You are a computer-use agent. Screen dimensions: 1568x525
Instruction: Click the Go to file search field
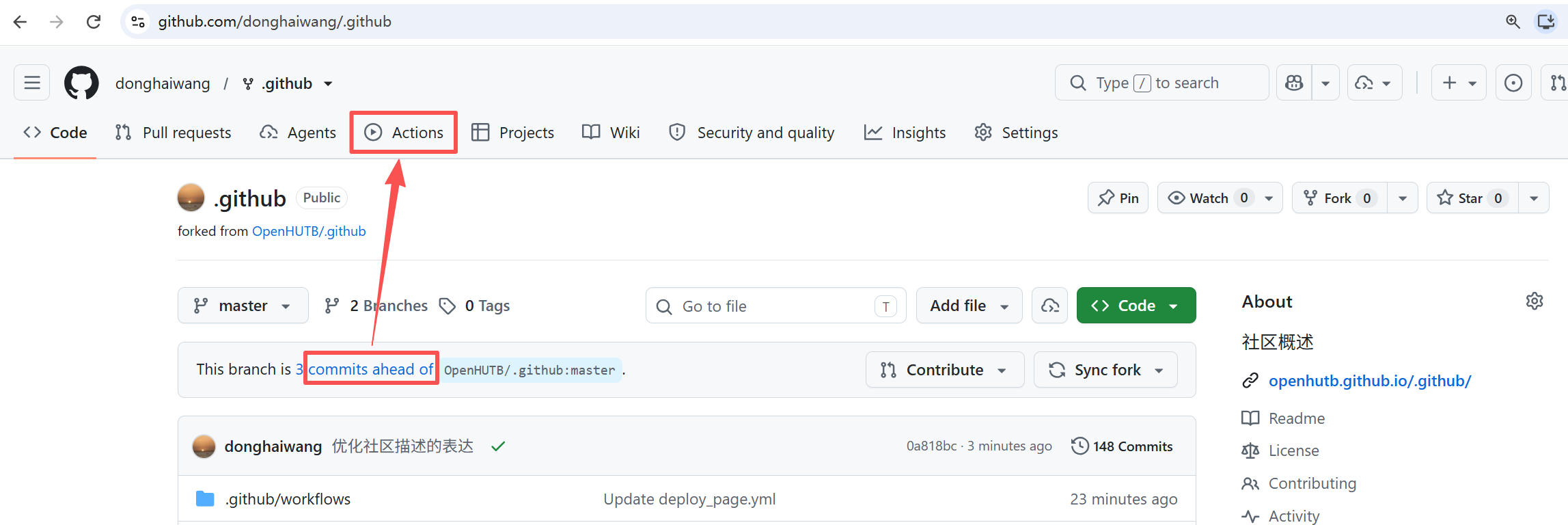[775, 306]
